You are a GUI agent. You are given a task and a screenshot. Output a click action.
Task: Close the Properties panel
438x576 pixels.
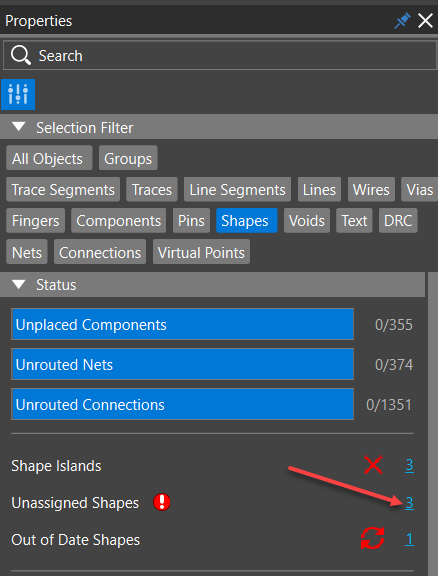tap(426, 21)
